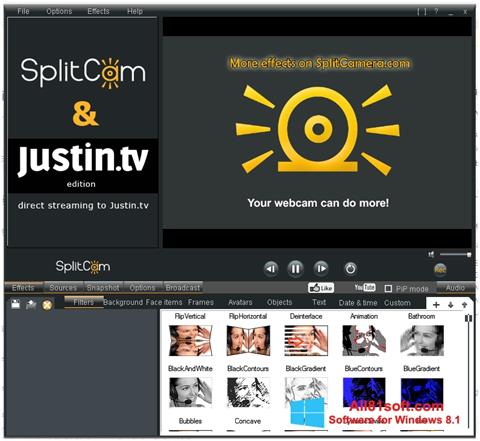Viewport: 480px width, 441px height.
Task: Click the down arrow icon in effects panel
Action: (x=451, y=305)
